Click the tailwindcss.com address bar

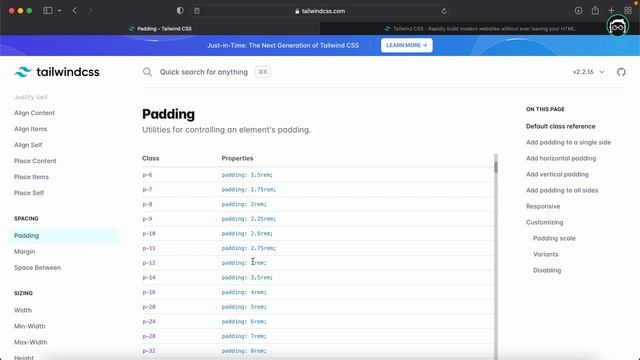(320, 11)
